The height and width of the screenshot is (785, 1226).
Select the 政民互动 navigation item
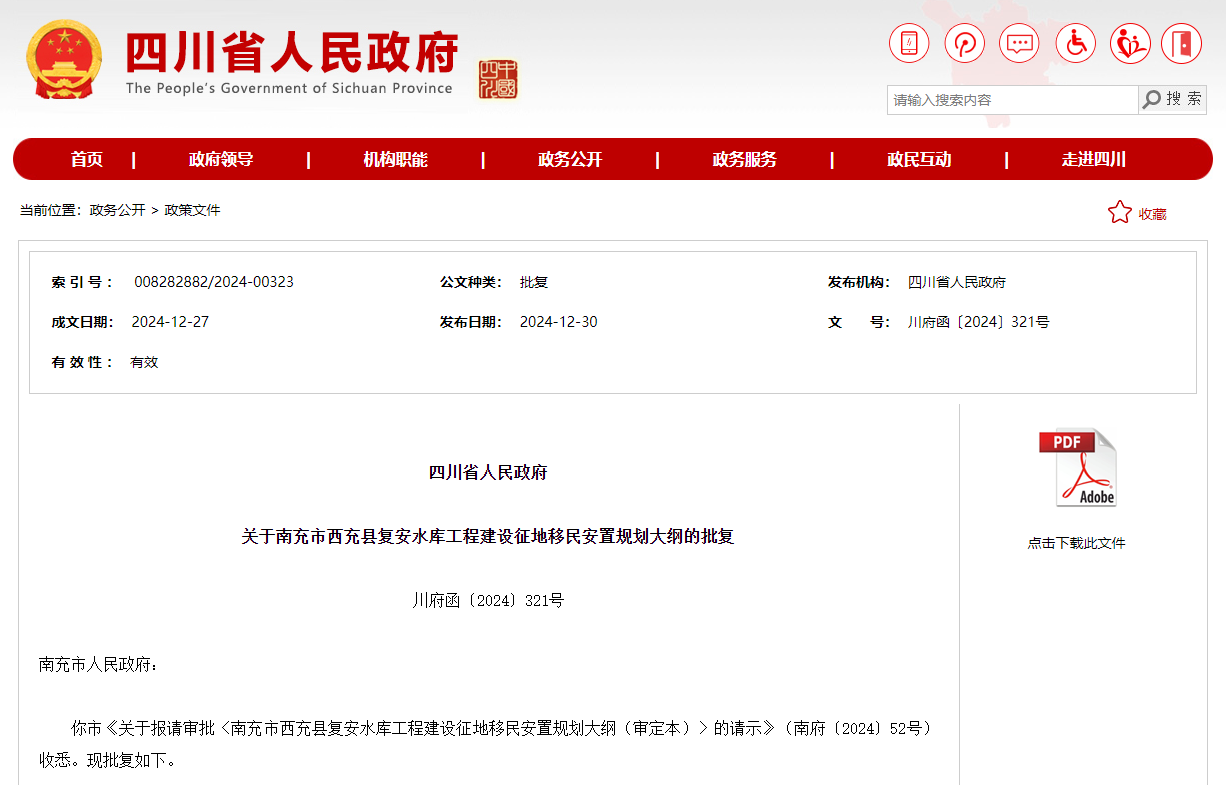coord(919,160)
